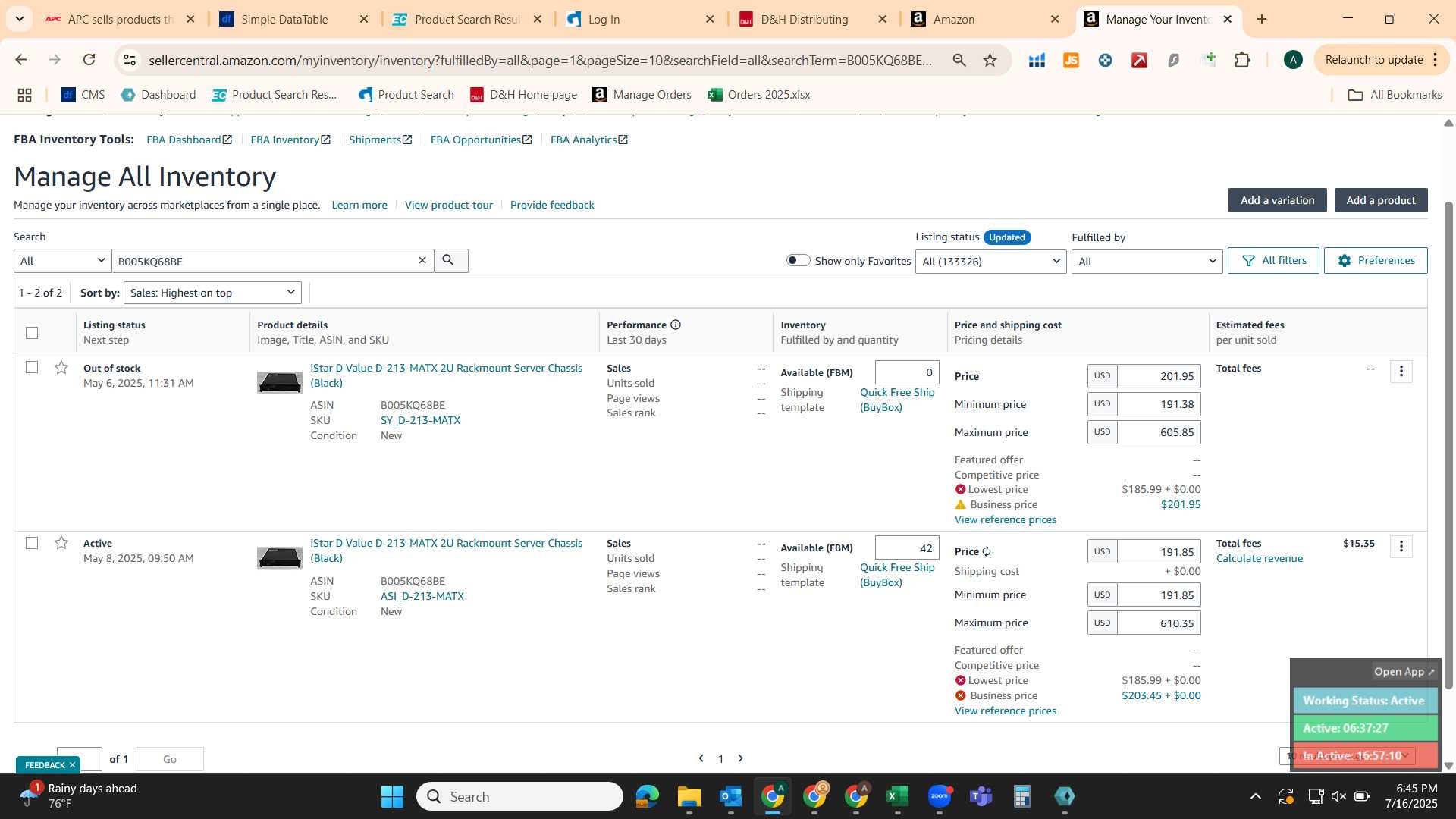The height and width of the screenshot is (819, 1456).
Task: Star the Active listing as favorite
Action: [x=61, y=543]
